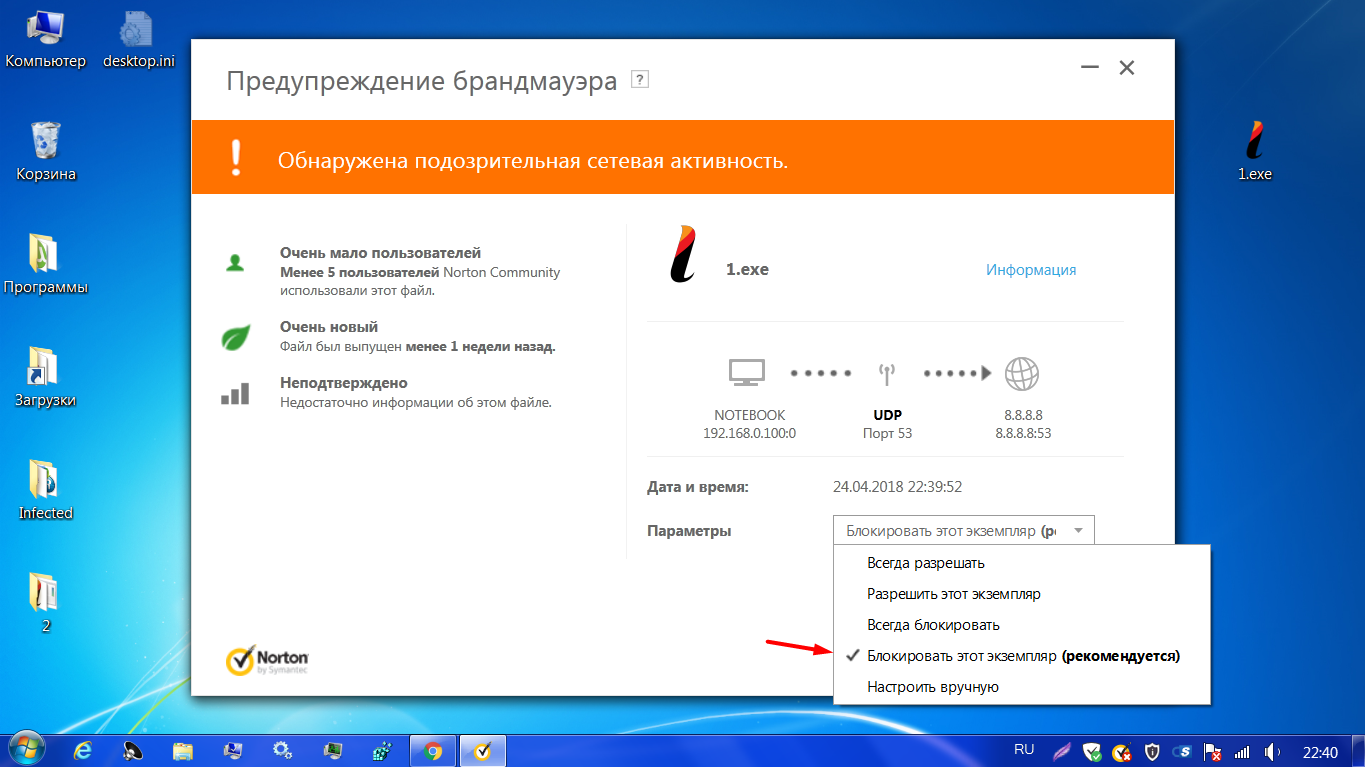Select the folder named 2 on desktop
1365x767 pixels.
46,604
